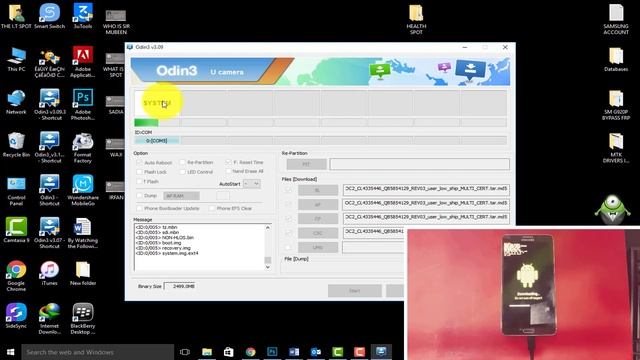The width and height of the screenshot is (640, 360).
Task: Launch Smart Switch from desktop
Action: 49,16
